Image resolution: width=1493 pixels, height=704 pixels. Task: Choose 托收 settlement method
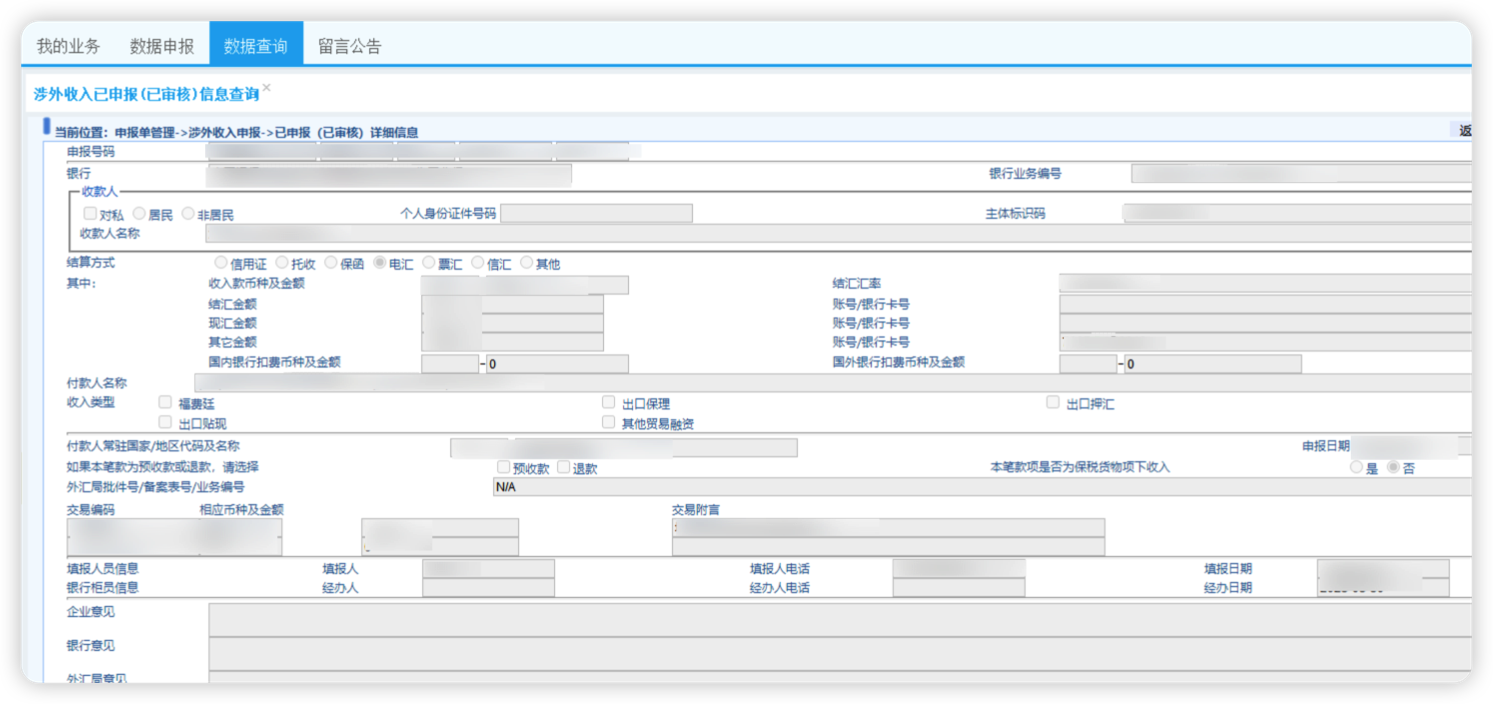[x=282, y=263]
